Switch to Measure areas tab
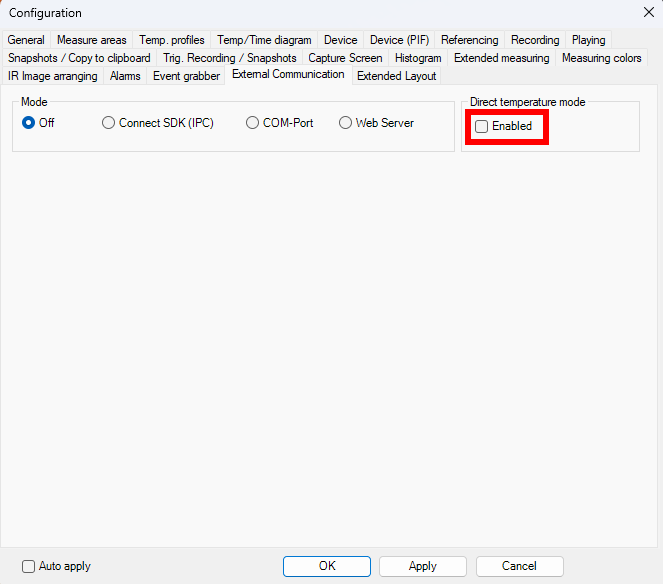The width and height of the screenshot is (663, 584). [91, 40]
